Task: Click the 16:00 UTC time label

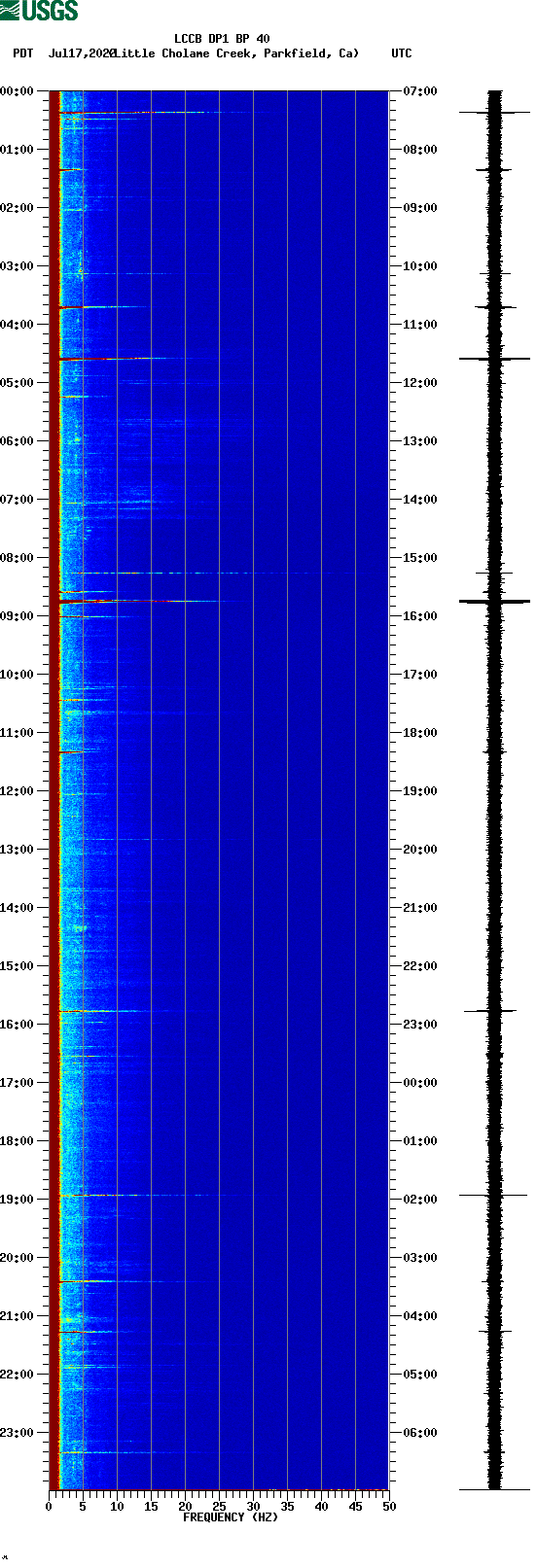Action: click(420, 616)
